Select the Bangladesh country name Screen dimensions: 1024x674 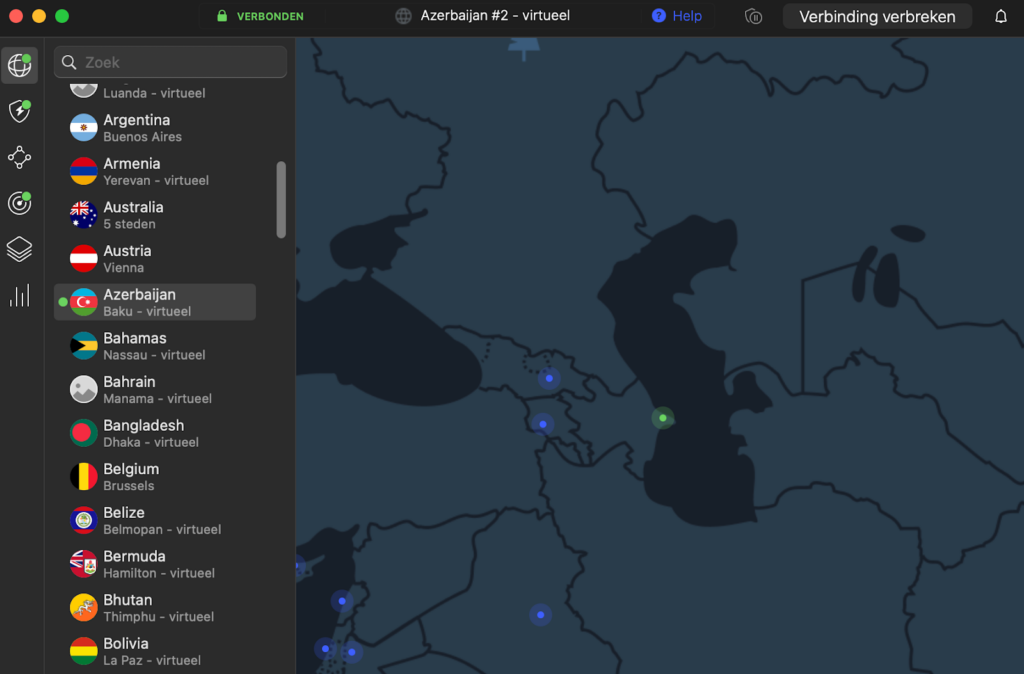[144, 426]
